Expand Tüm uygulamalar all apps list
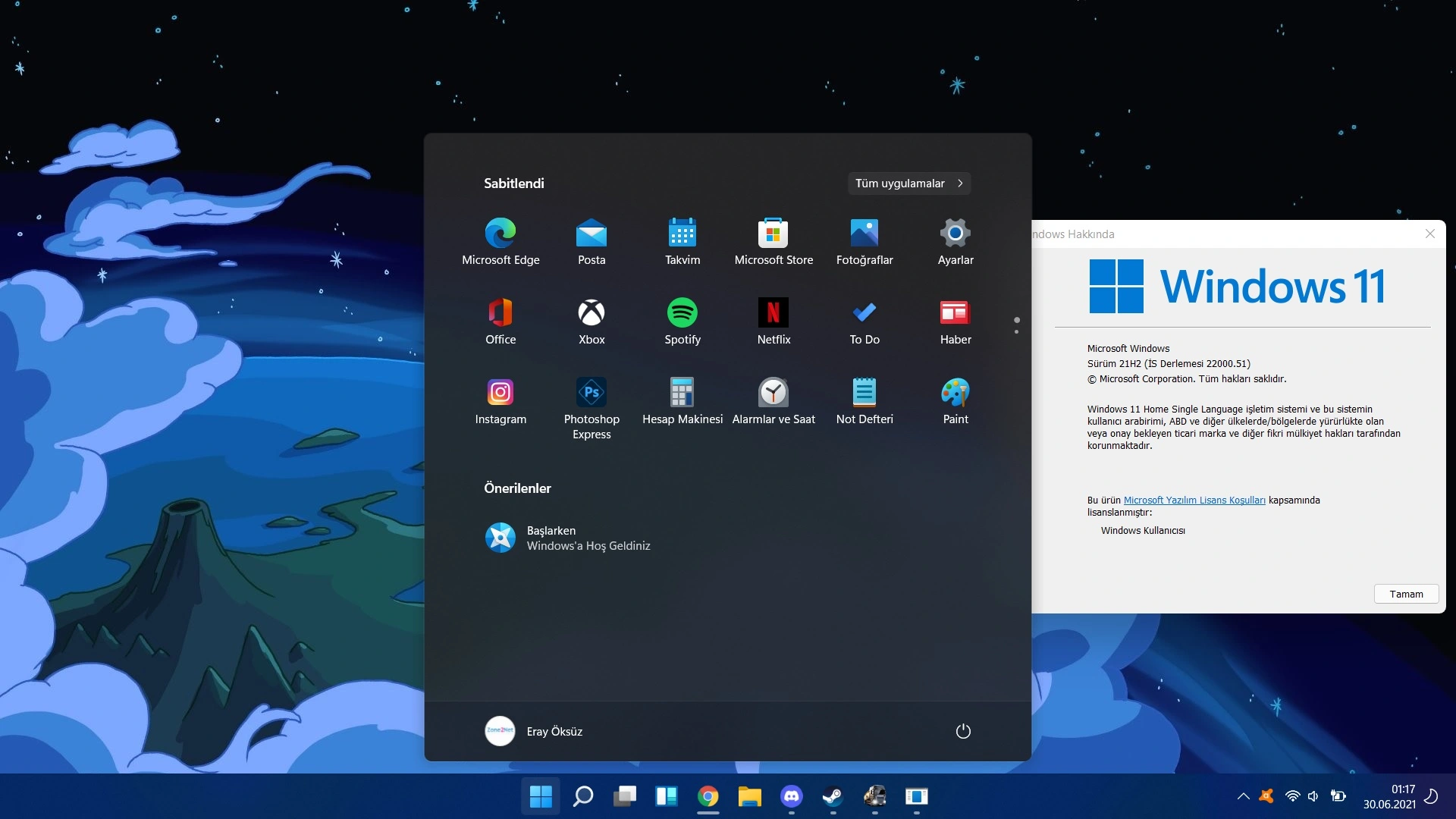The image size is (1456, 819). pos(909,184)
